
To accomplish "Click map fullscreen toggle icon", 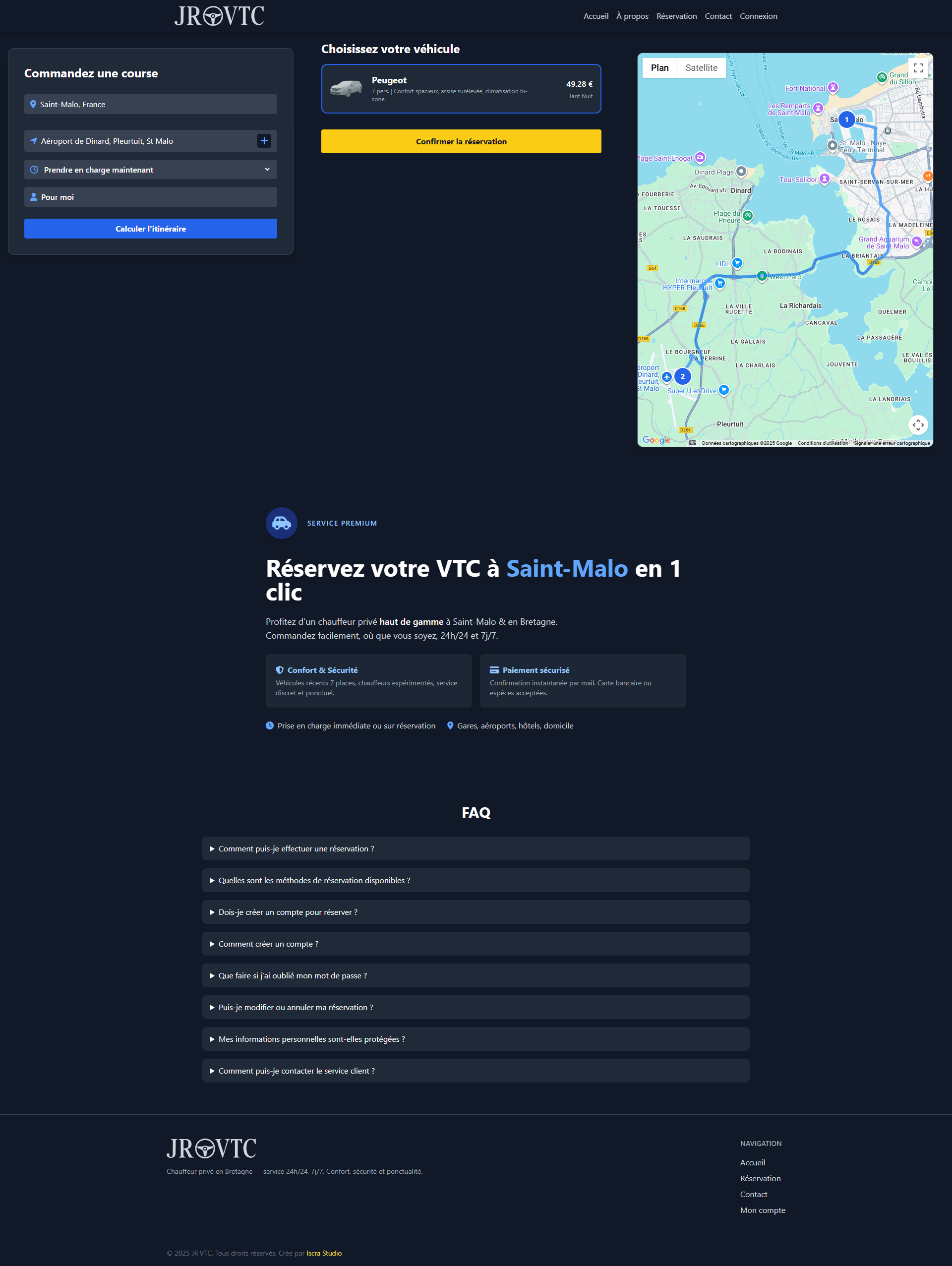I will click(x=918, y=68).
